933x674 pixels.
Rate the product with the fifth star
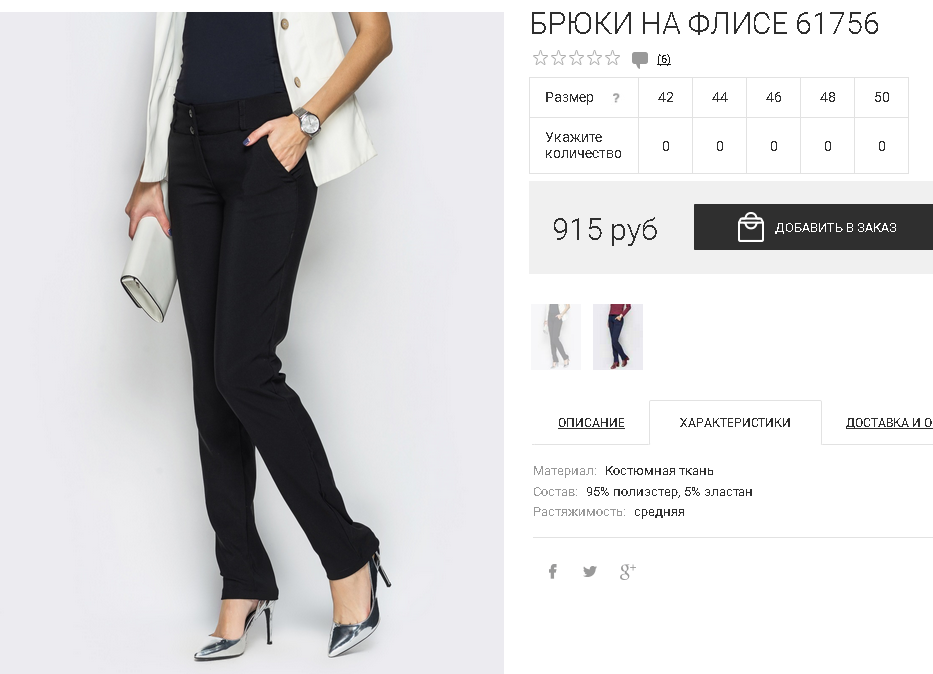(x=612, y=58)
